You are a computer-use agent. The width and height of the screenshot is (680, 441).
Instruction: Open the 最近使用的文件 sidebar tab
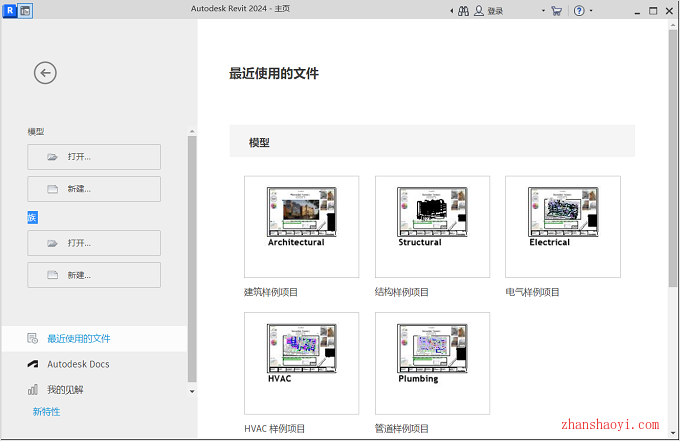95,339
